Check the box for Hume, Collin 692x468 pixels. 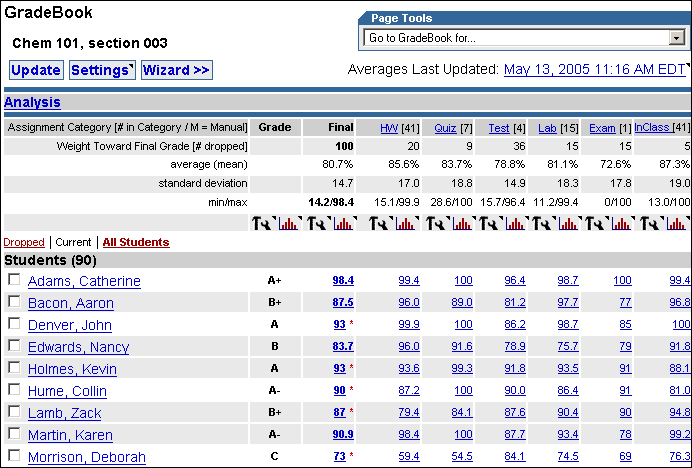14,389
